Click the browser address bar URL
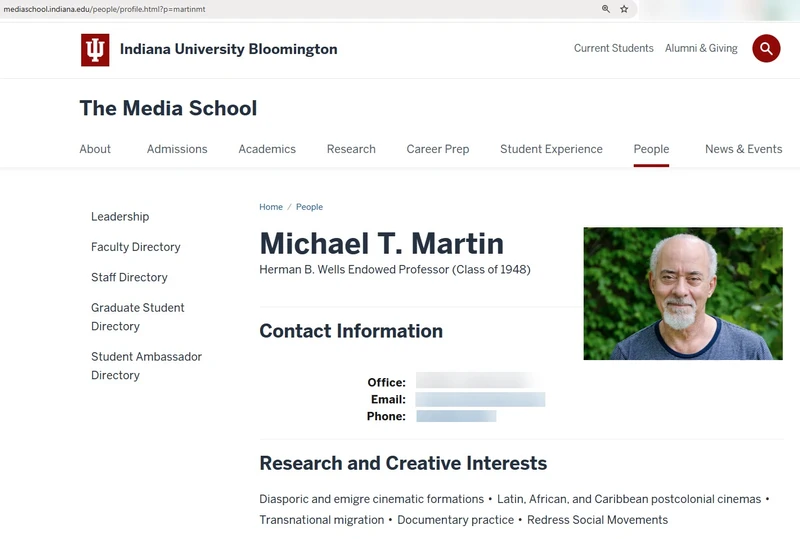The image size is (800, 539). pyautogui.click(x=104, y=9)
